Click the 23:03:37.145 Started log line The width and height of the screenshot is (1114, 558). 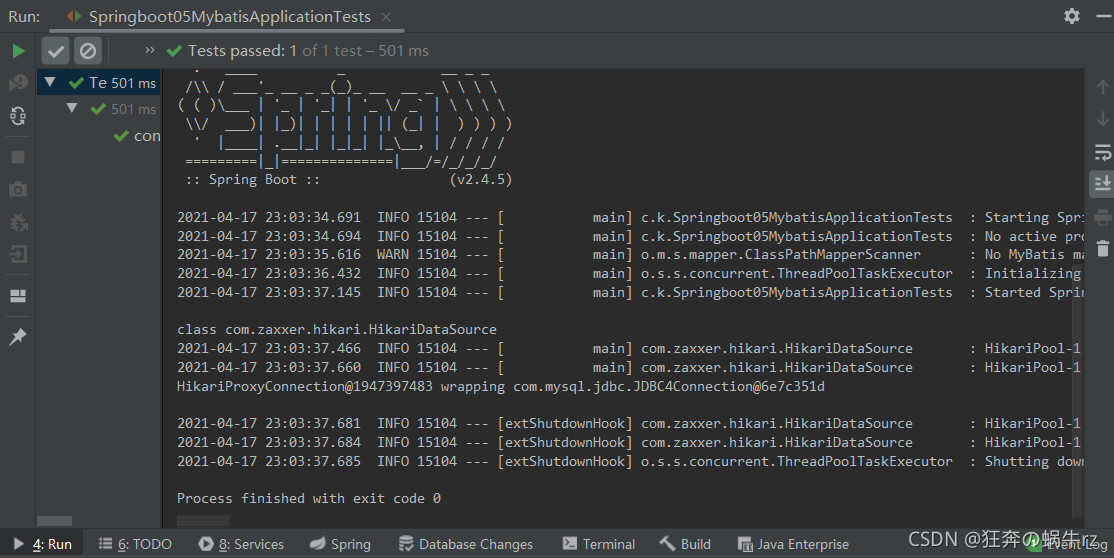click(629, 292)
